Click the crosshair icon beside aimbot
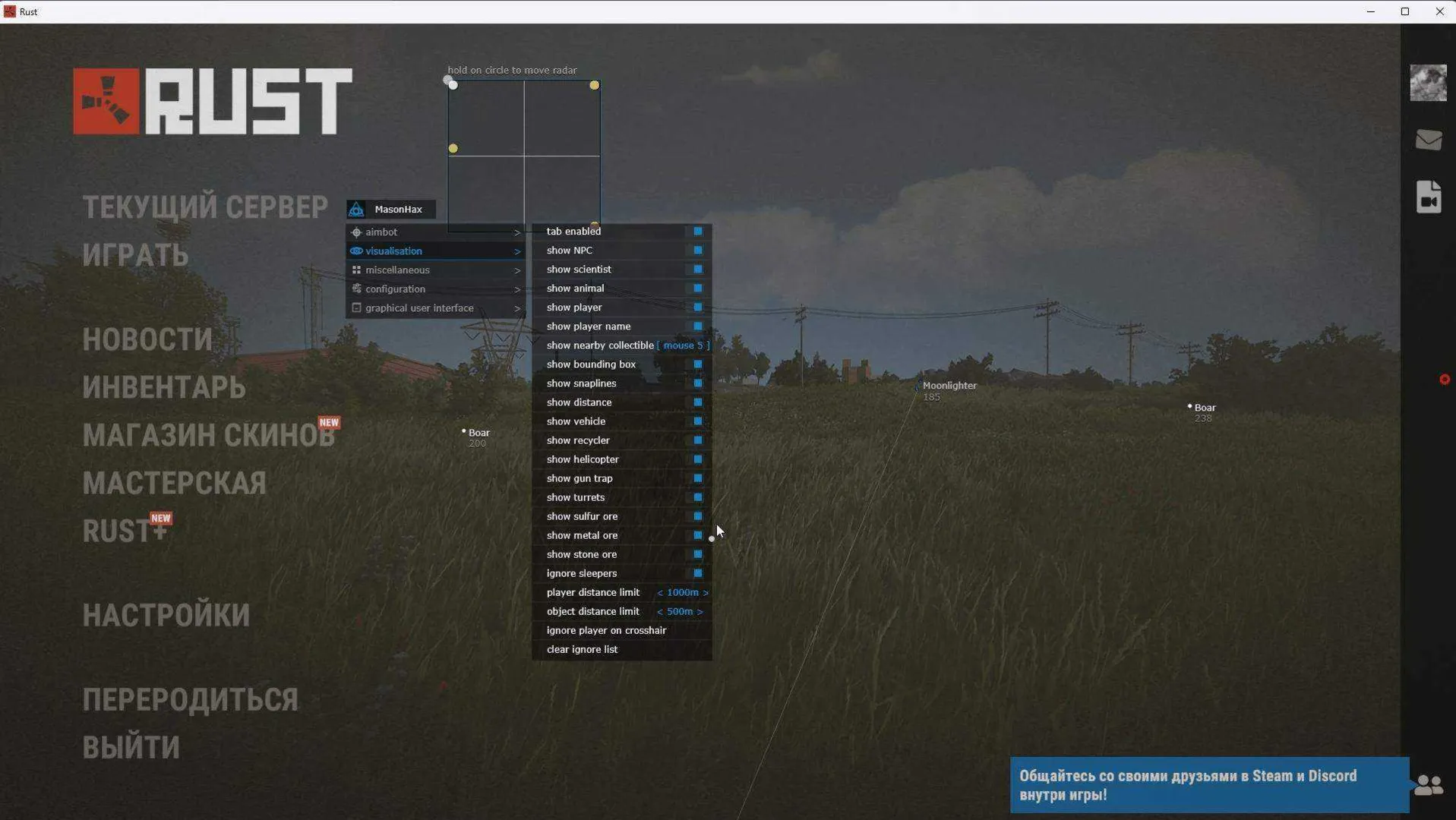Screen dimensions: 1456x820 [x=355, y=232]
